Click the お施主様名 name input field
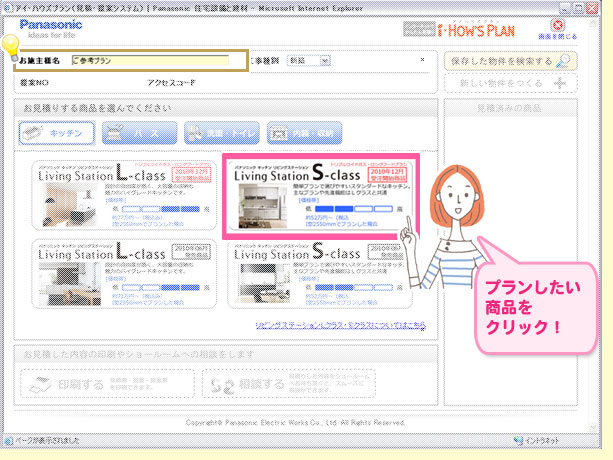This screenshot has width=613, height=460. [157, 61]
